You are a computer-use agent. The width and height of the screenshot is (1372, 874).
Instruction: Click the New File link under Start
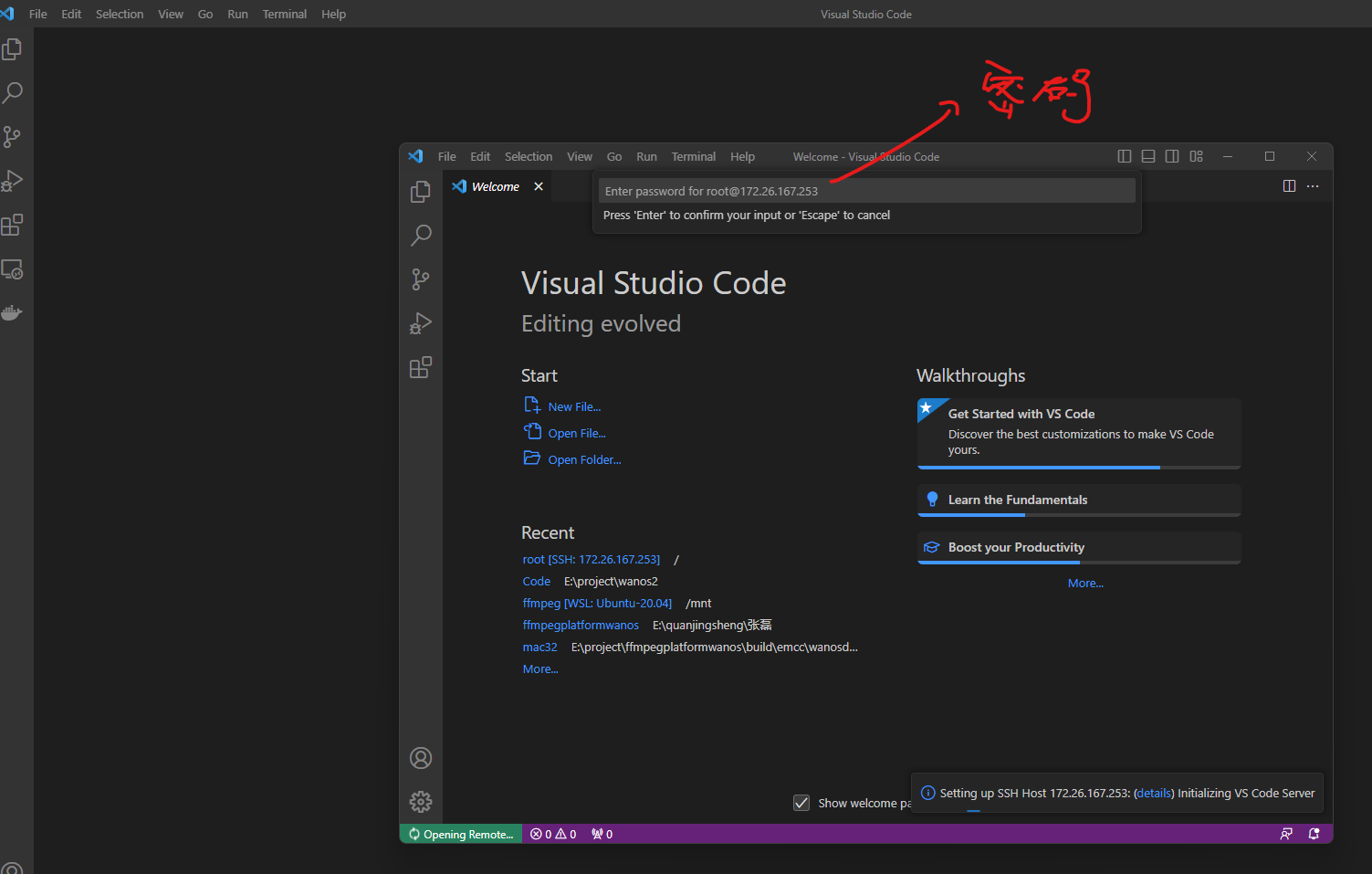(x=573, y=405)
